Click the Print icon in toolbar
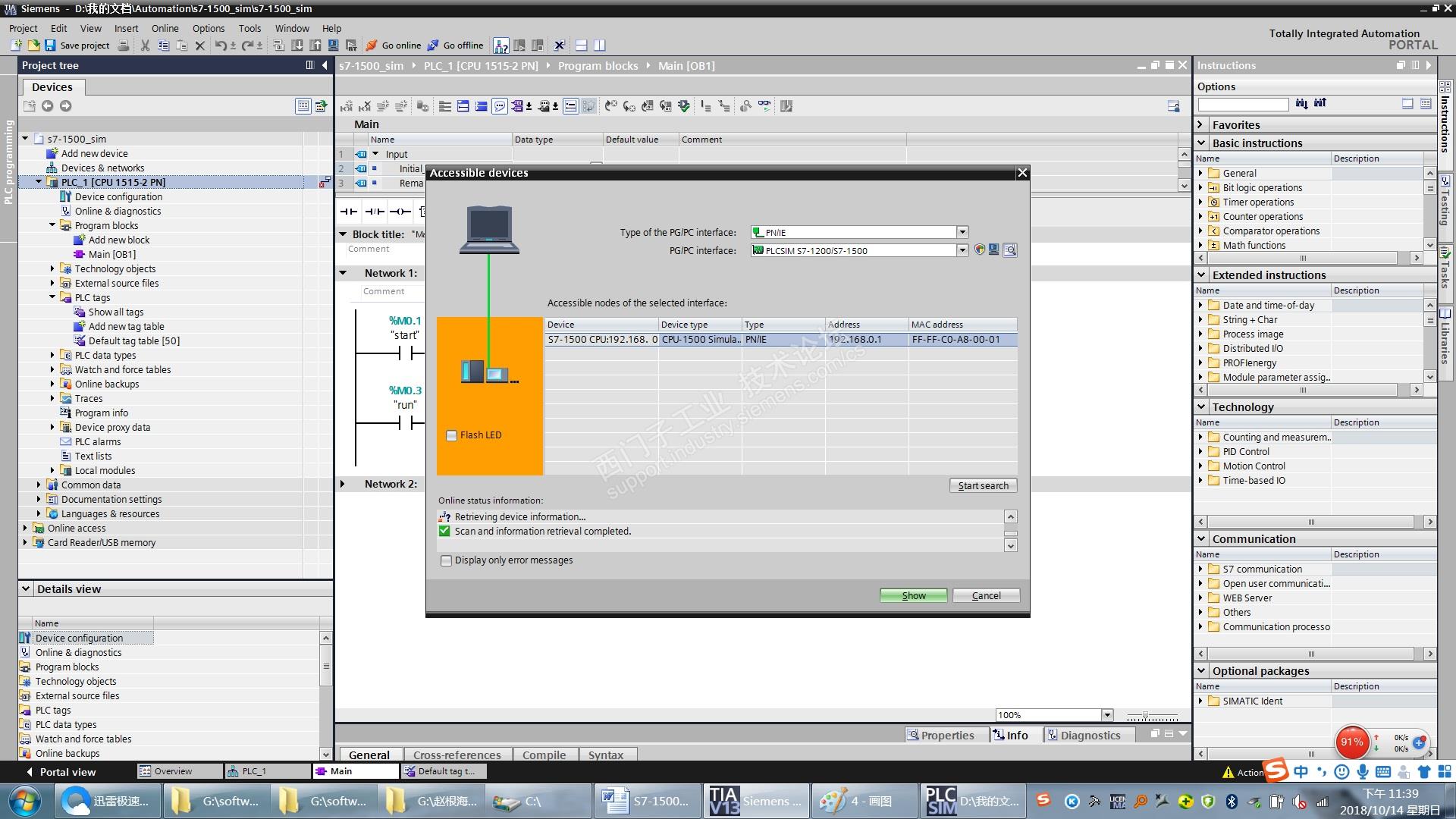The image size is (1456, 819). [x=124, y=45]
